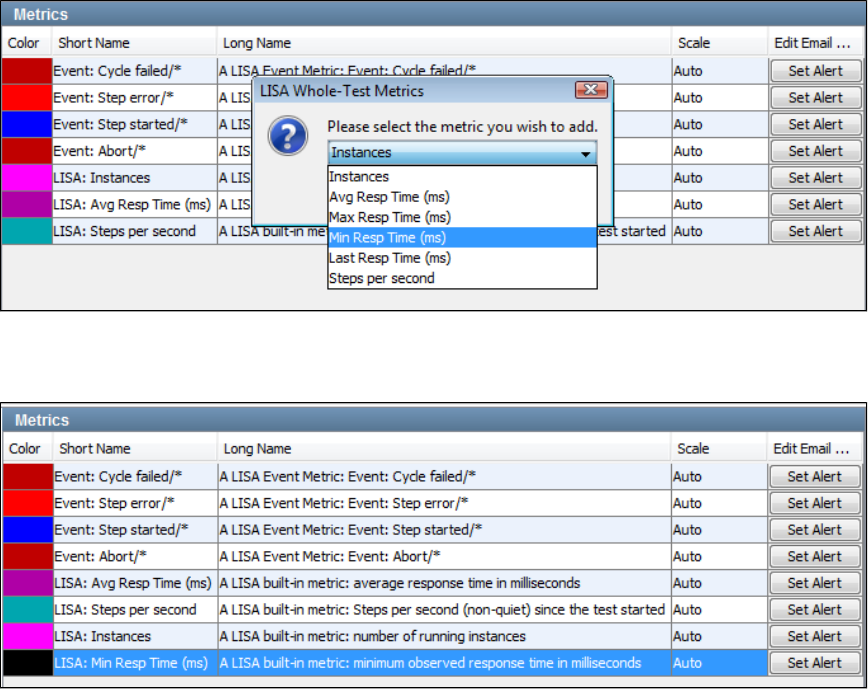Viewport: 868px width, 689px height.
Task: Click the Scale column header in bottom panel
Action: click(x=719, y=449)
